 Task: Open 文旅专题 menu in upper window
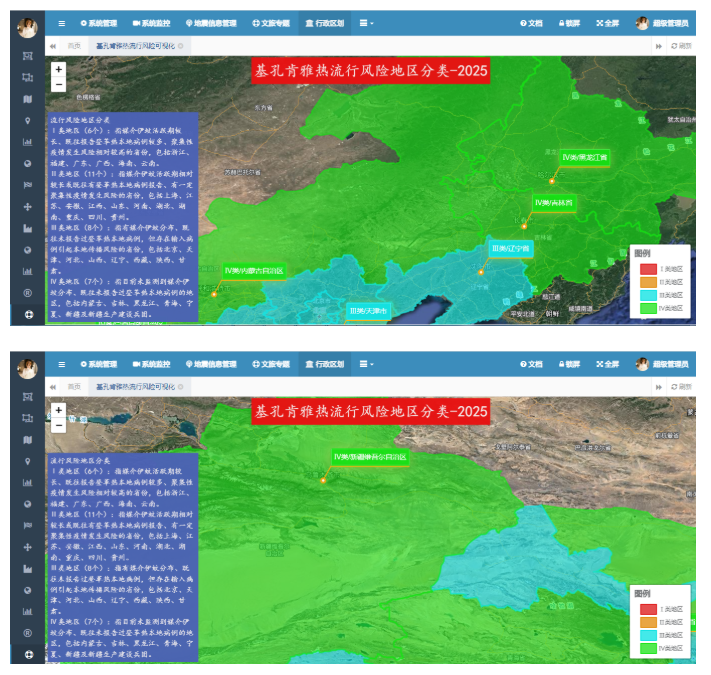click(271, 23)
